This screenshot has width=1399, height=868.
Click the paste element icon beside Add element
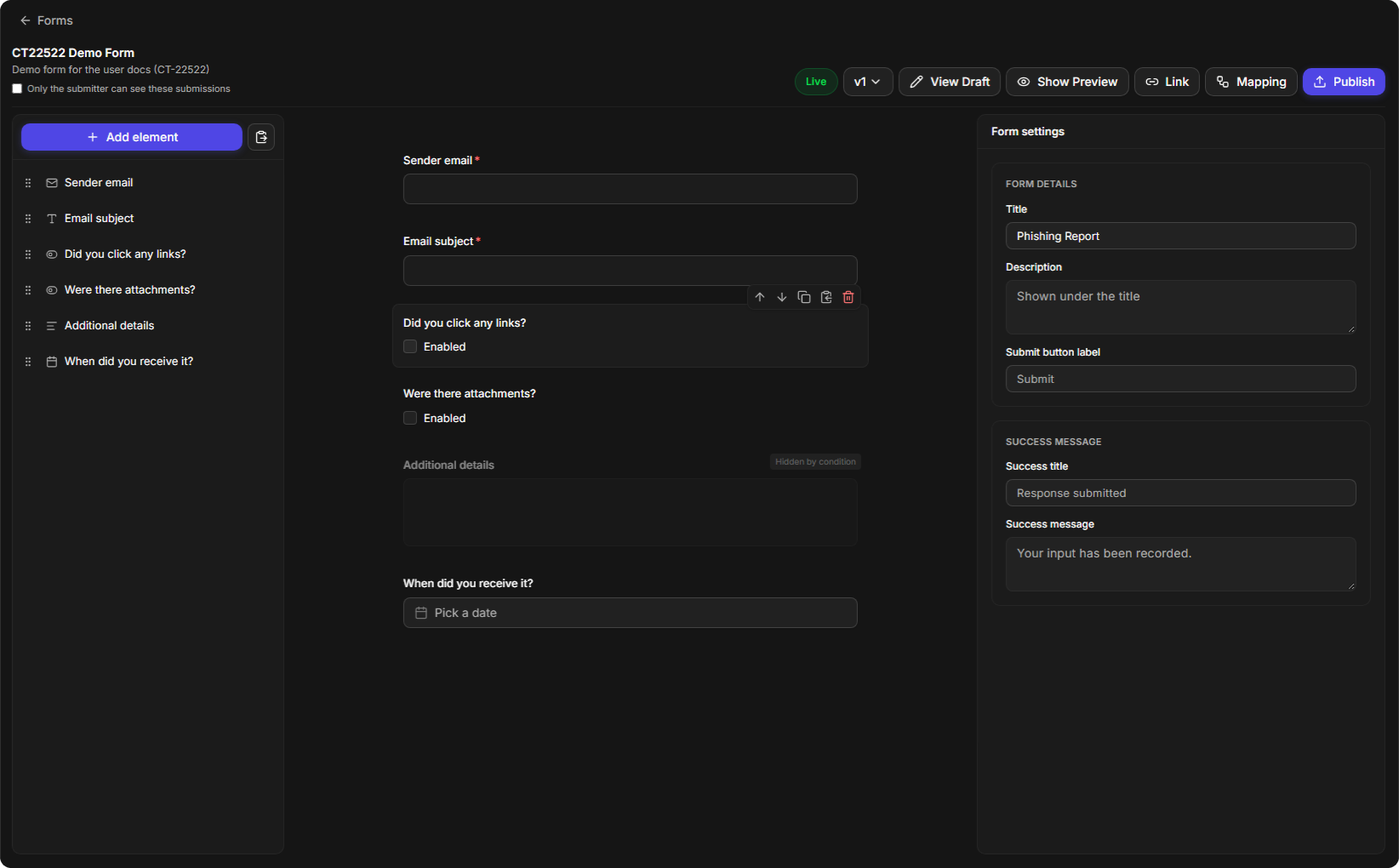tap(261, 137)
